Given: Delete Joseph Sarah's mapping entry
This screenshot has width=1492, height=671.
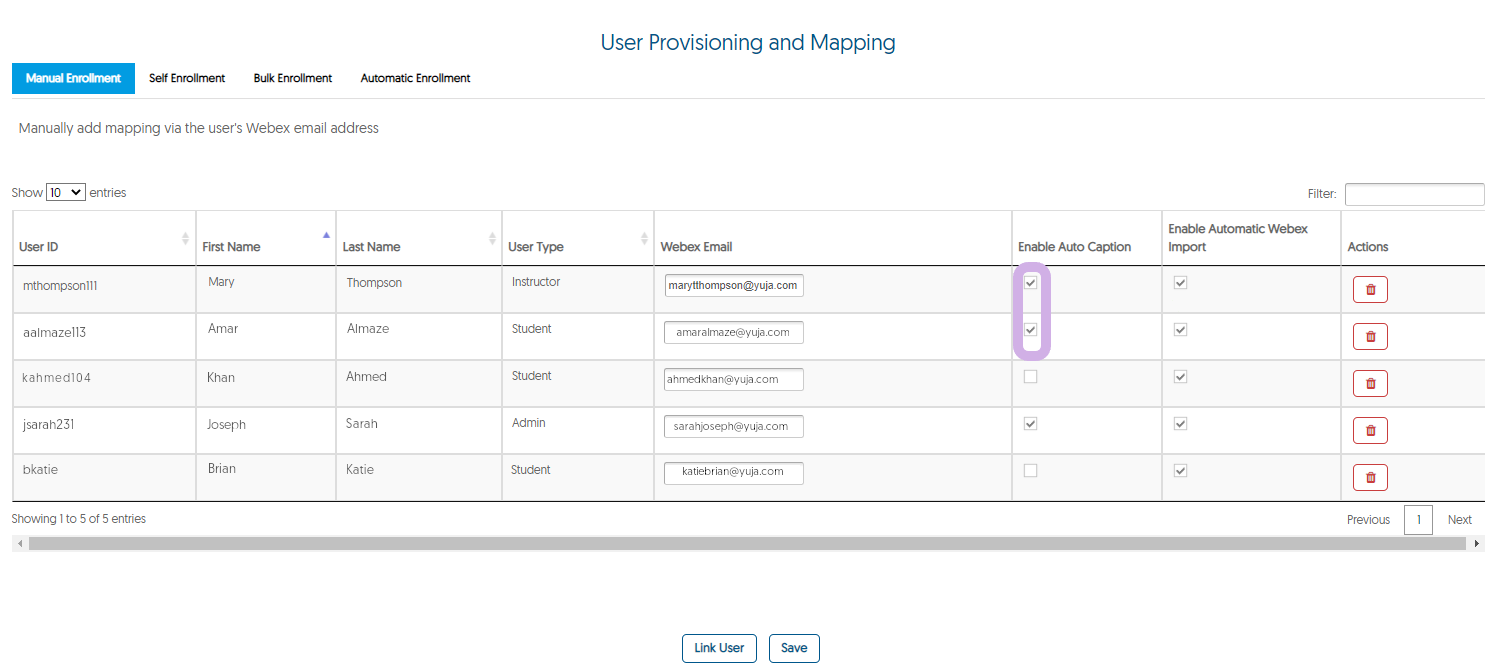Looking at the screenshot, I should click(1369, 431).
